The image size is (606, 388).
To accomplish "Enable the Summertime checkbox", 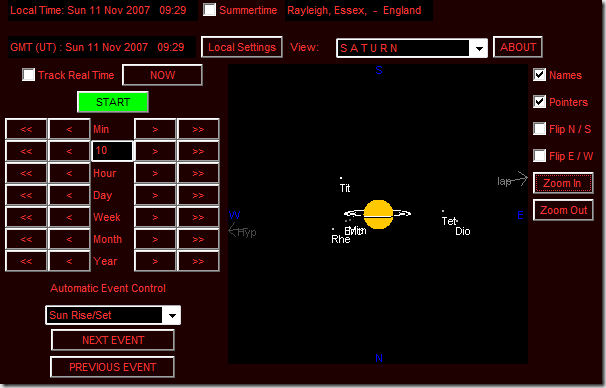I will [x=209, y=10].
